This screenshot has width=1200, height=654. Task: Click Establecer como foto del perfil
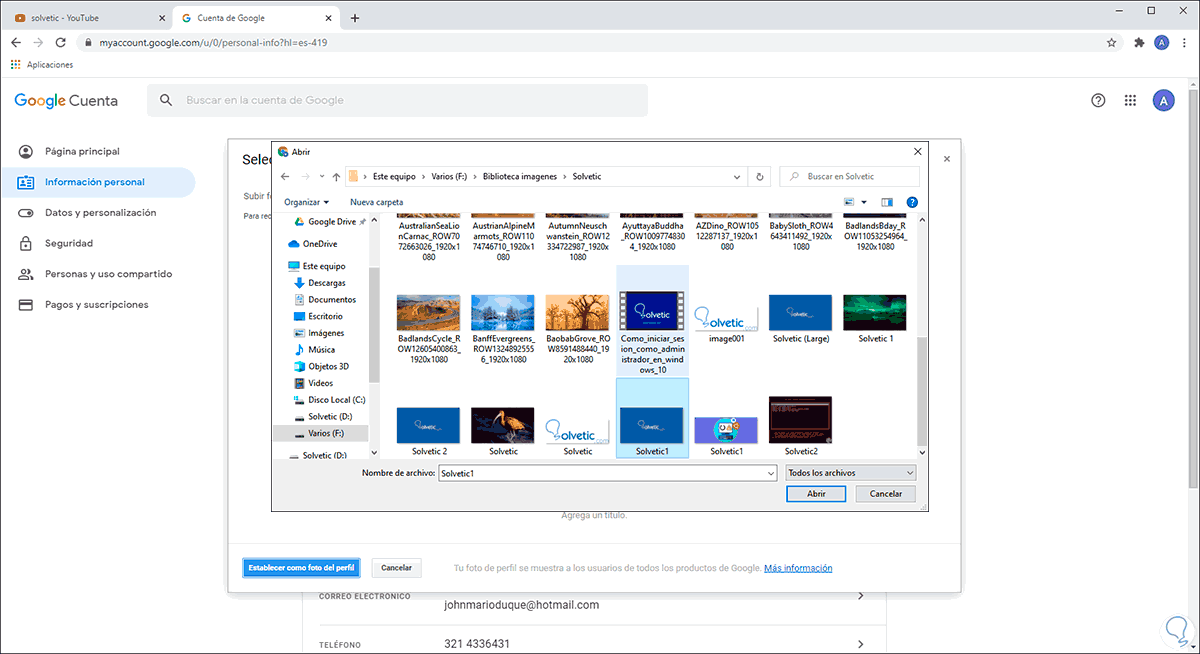(x=301, y=568)
